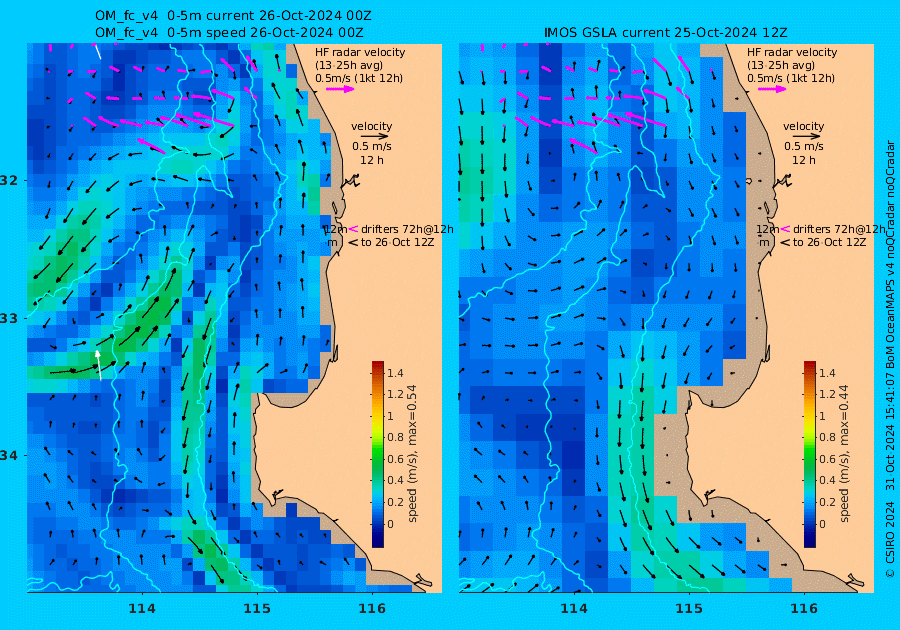This screenshot has width=900, height=630.
Task: Click the magenta drifter chevron in left map legend
Action: (354, 229)
